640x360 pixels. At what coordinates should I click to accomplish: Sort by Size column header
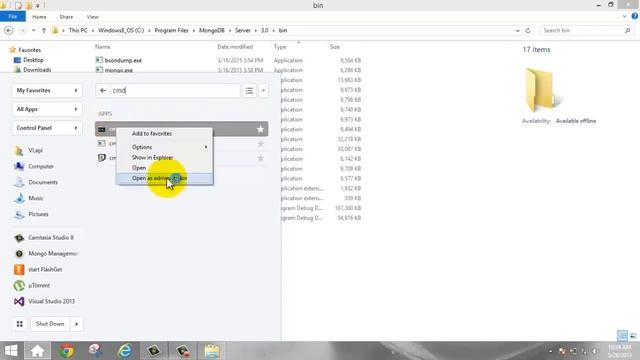pos(335,47)
